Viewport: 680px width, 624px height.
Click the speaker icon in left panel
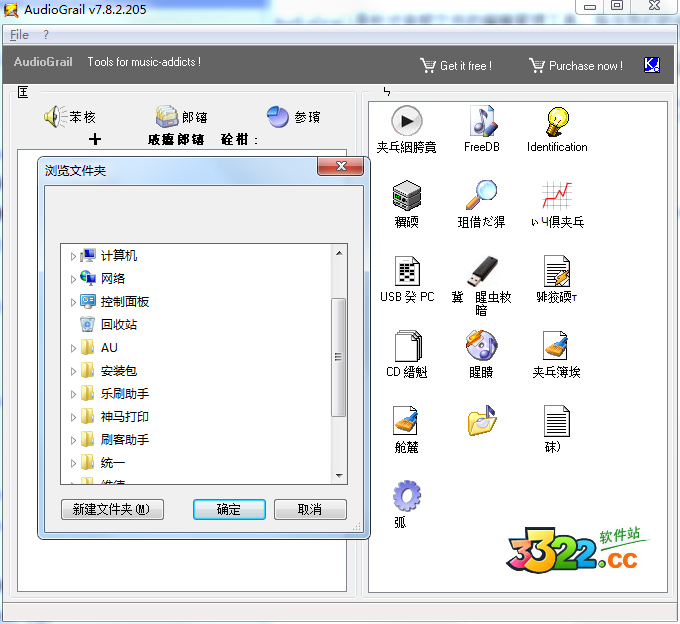(55, 117)
